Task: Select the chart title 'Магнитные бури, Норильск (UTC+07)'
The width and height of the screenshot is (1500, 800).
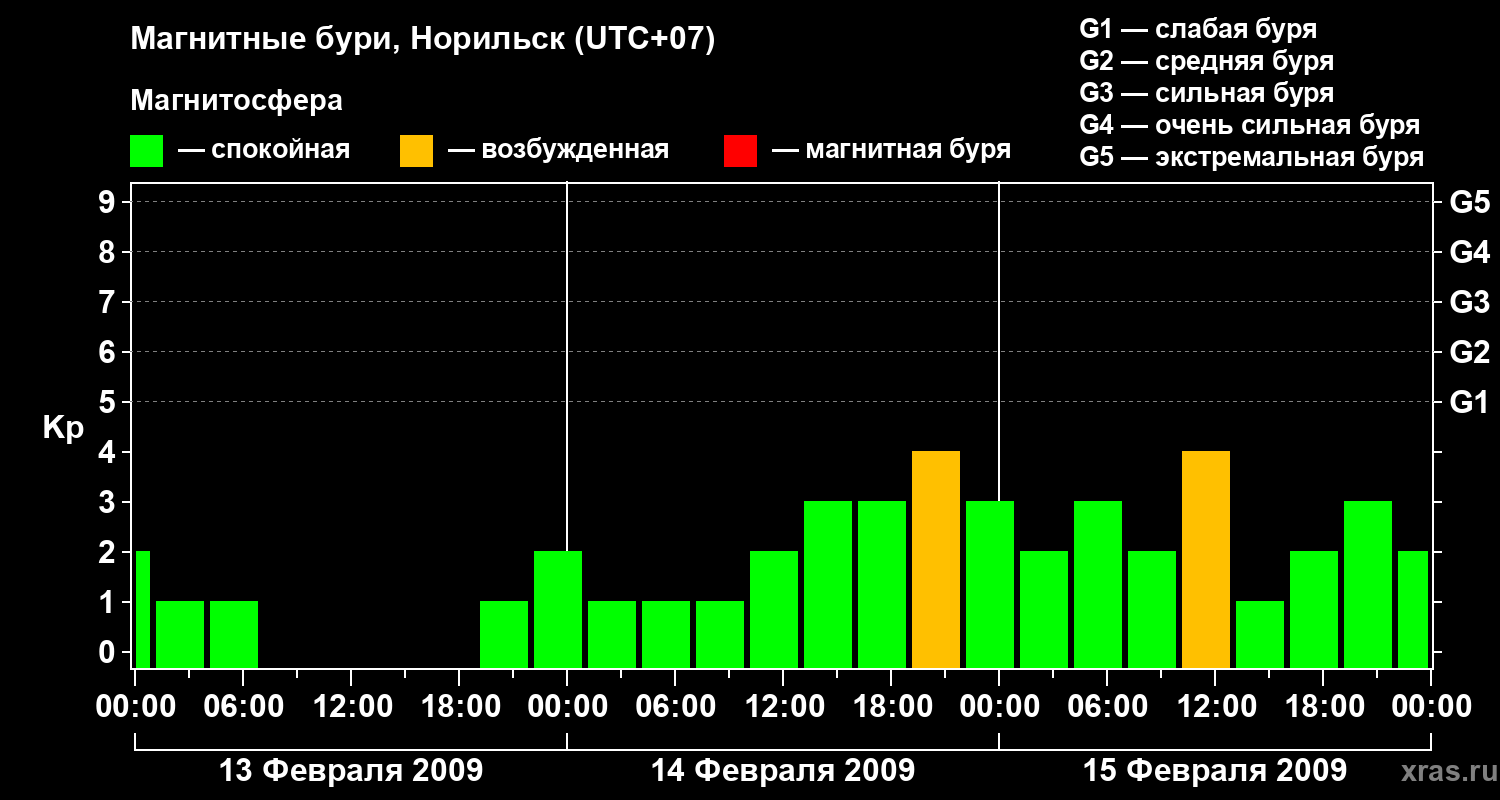Action: (423, 41)
